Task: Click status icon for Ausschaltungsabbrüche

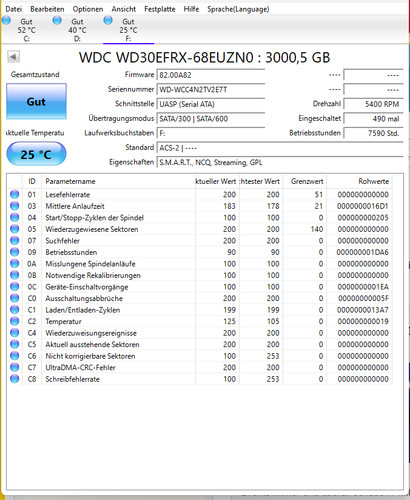Action: [x=14, y=298]
